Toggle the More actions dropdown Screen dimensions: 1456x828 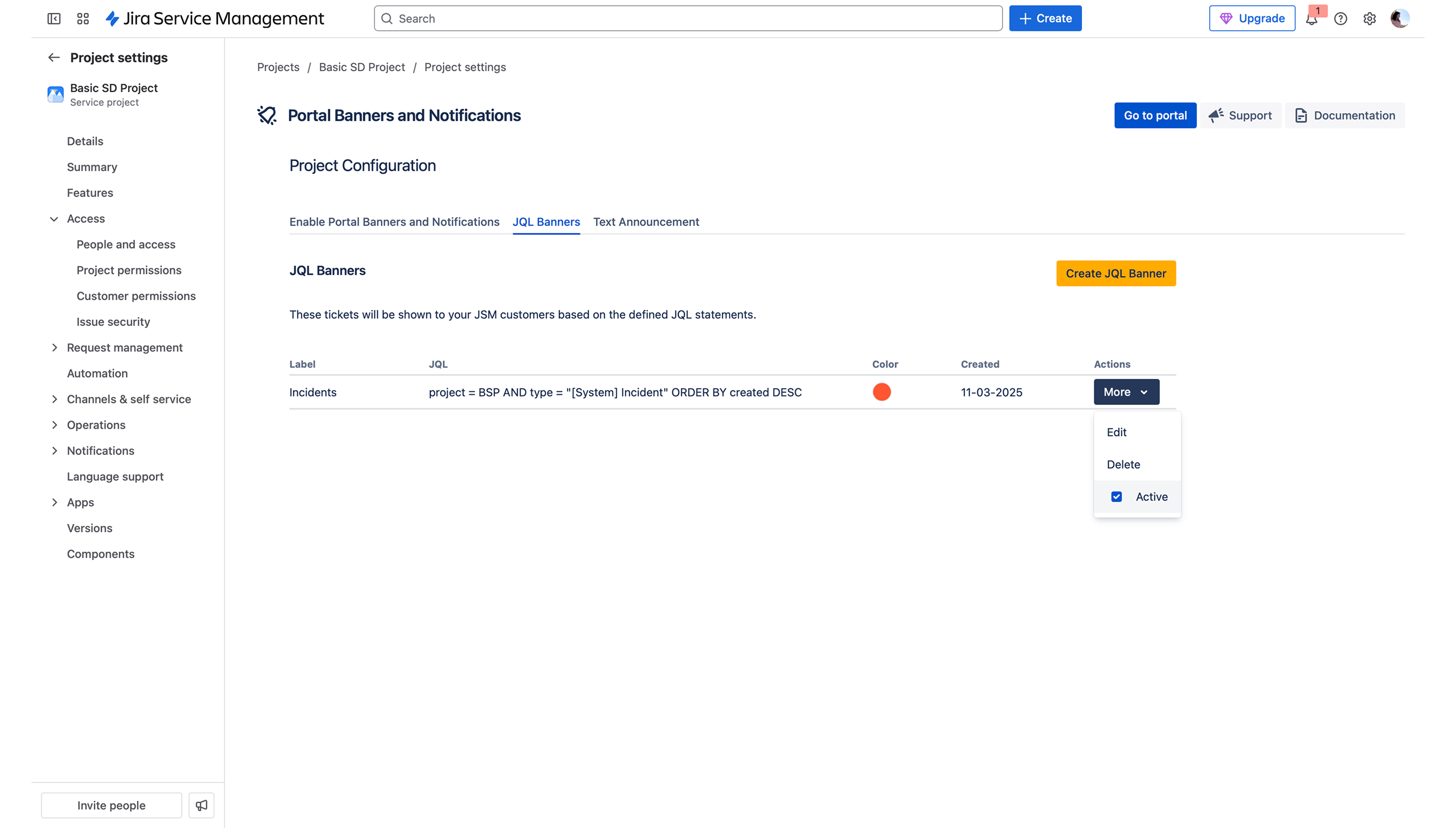click(1126, 392)
